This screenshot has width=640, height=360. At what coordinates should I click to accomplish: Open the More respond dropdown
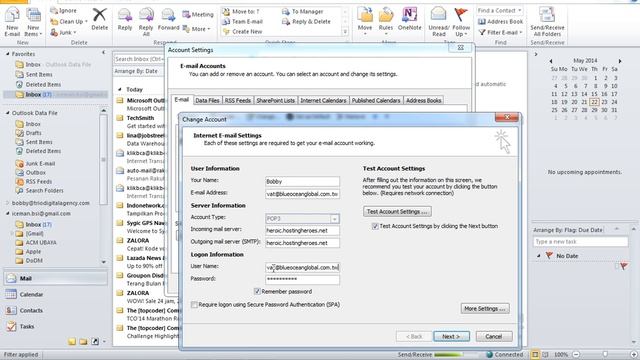tap(196, 29)
